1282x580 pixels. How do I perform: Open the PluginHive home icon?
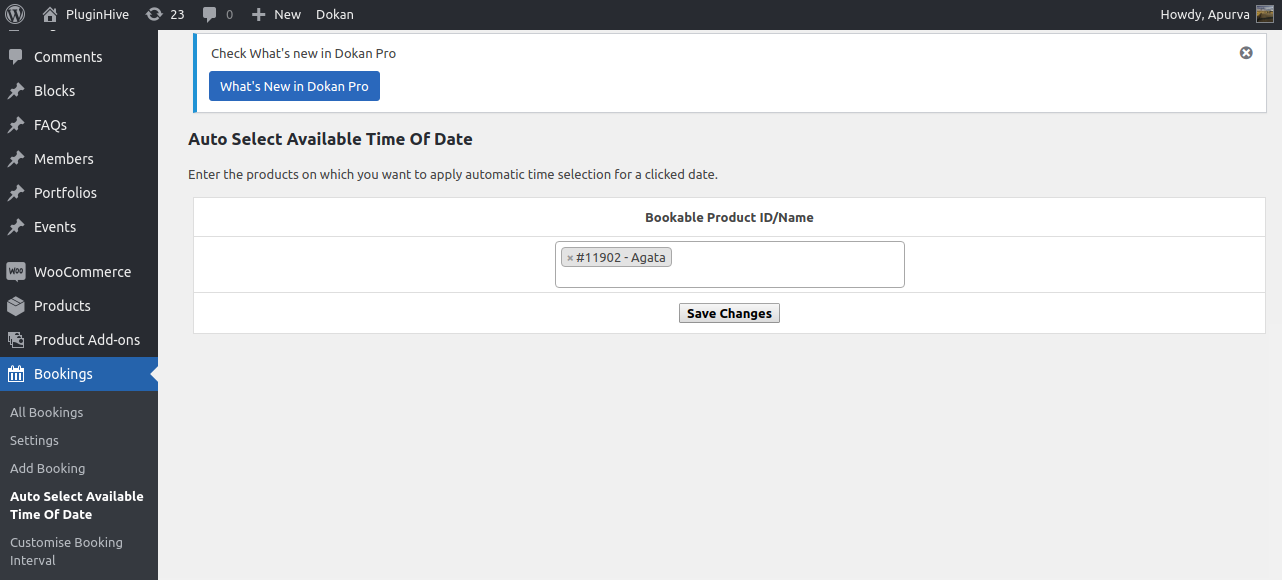click(50, 14)
